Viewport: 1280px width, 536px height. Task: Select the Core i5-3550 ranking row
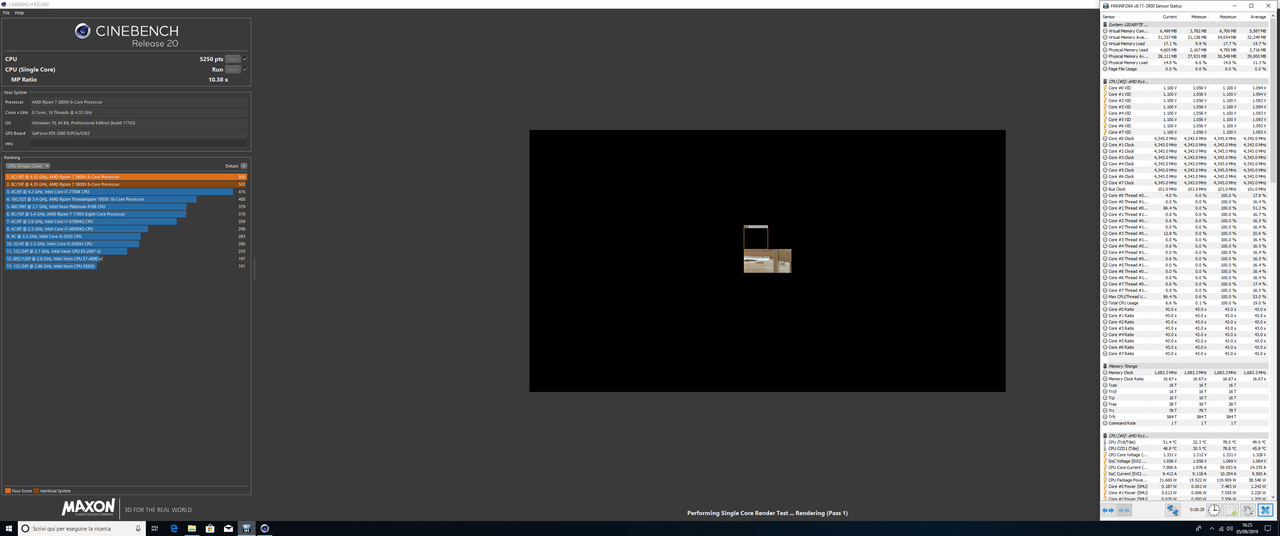pyautogui.click(x=126, y=236)
